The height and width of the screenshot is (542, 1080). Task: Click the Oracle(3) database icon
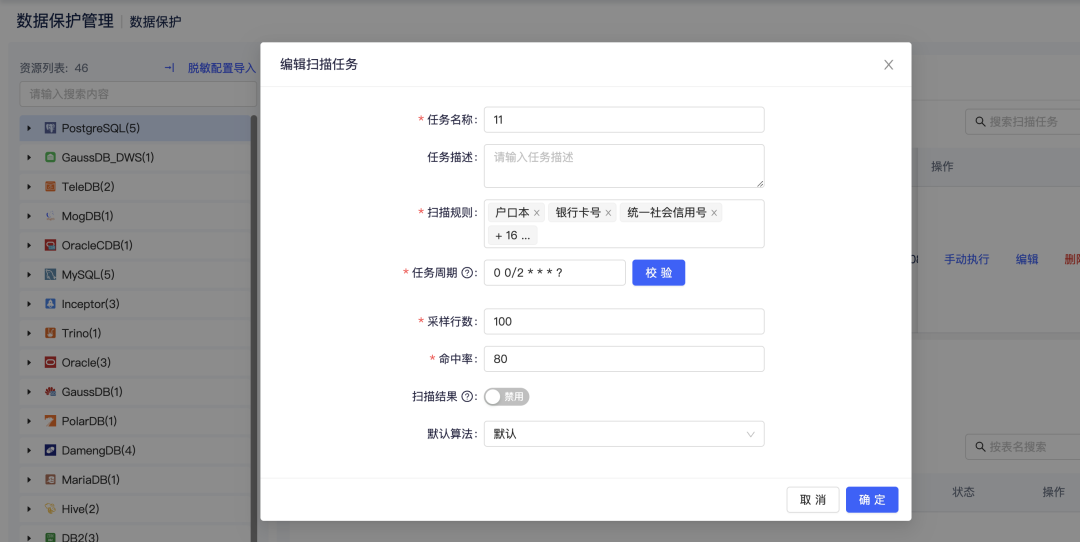coord(50,362)
